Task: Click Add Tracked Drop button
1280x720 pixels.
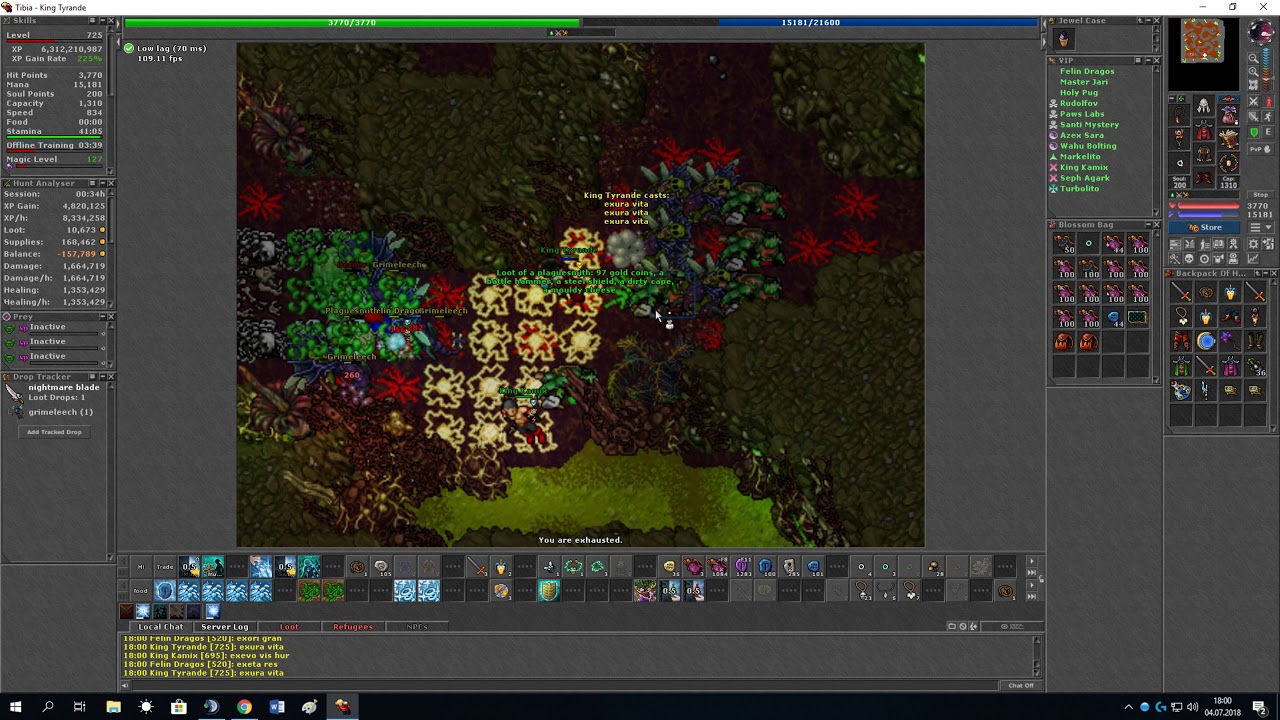Action: click(x=54, y=432)
